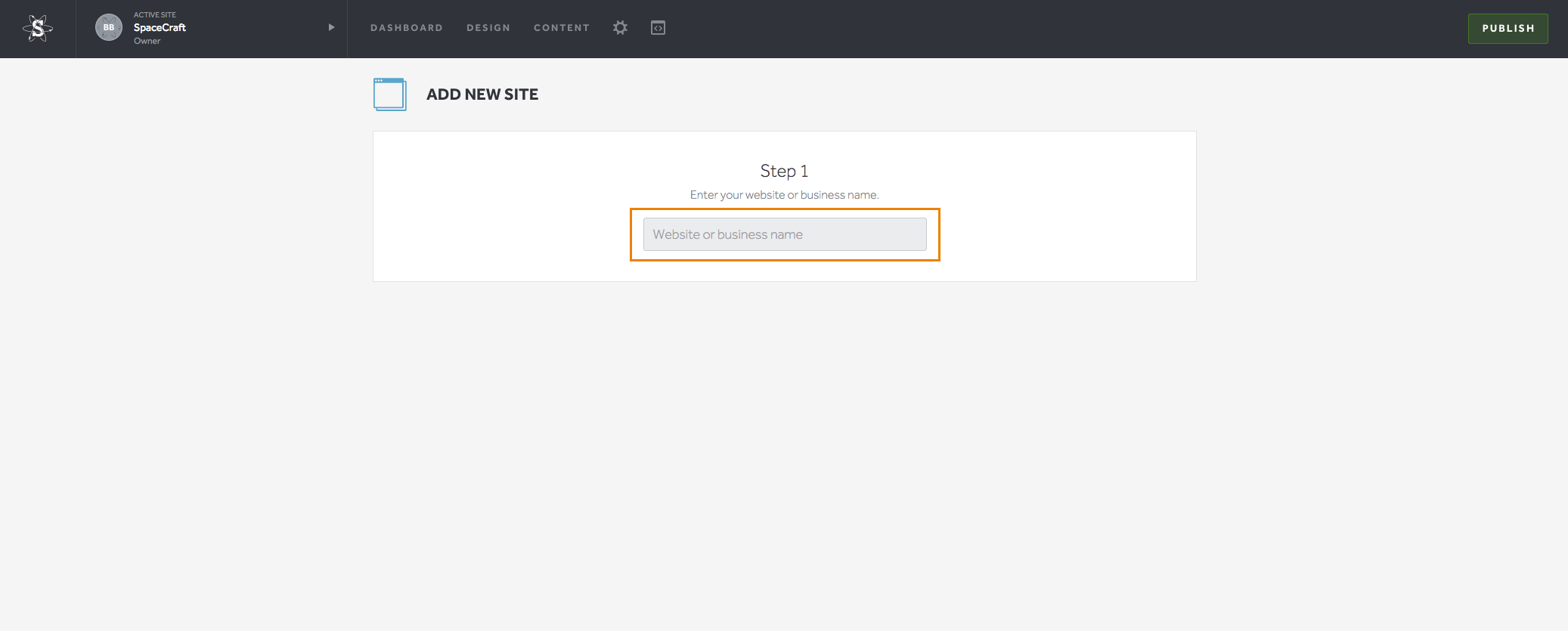Click the 'Owner' role label

[147, 41]
